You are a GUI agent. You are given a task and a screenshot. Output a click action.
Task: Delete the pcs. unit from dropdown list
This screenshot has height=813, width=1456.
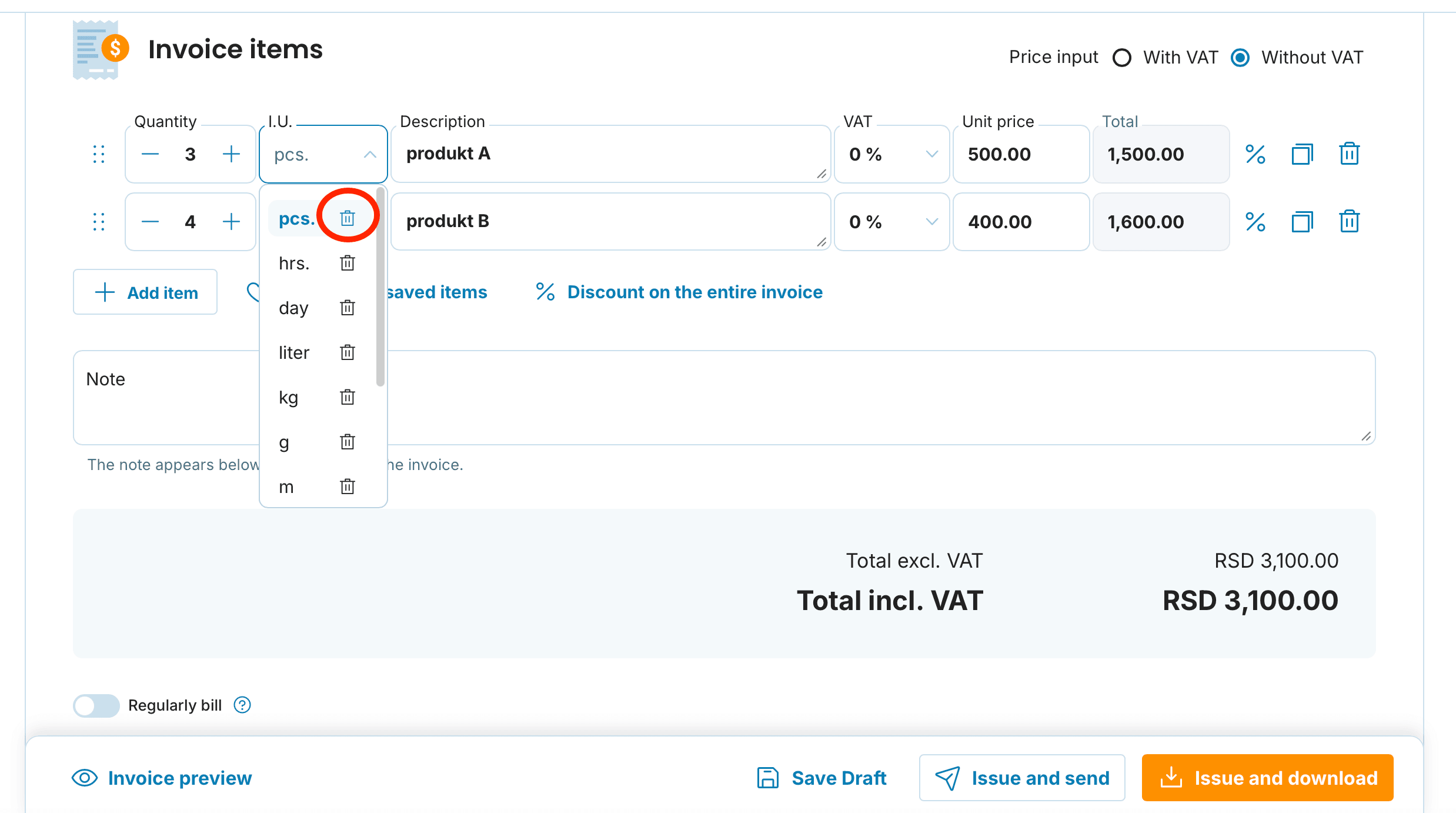pyautogui.click(x=348, y=218)
